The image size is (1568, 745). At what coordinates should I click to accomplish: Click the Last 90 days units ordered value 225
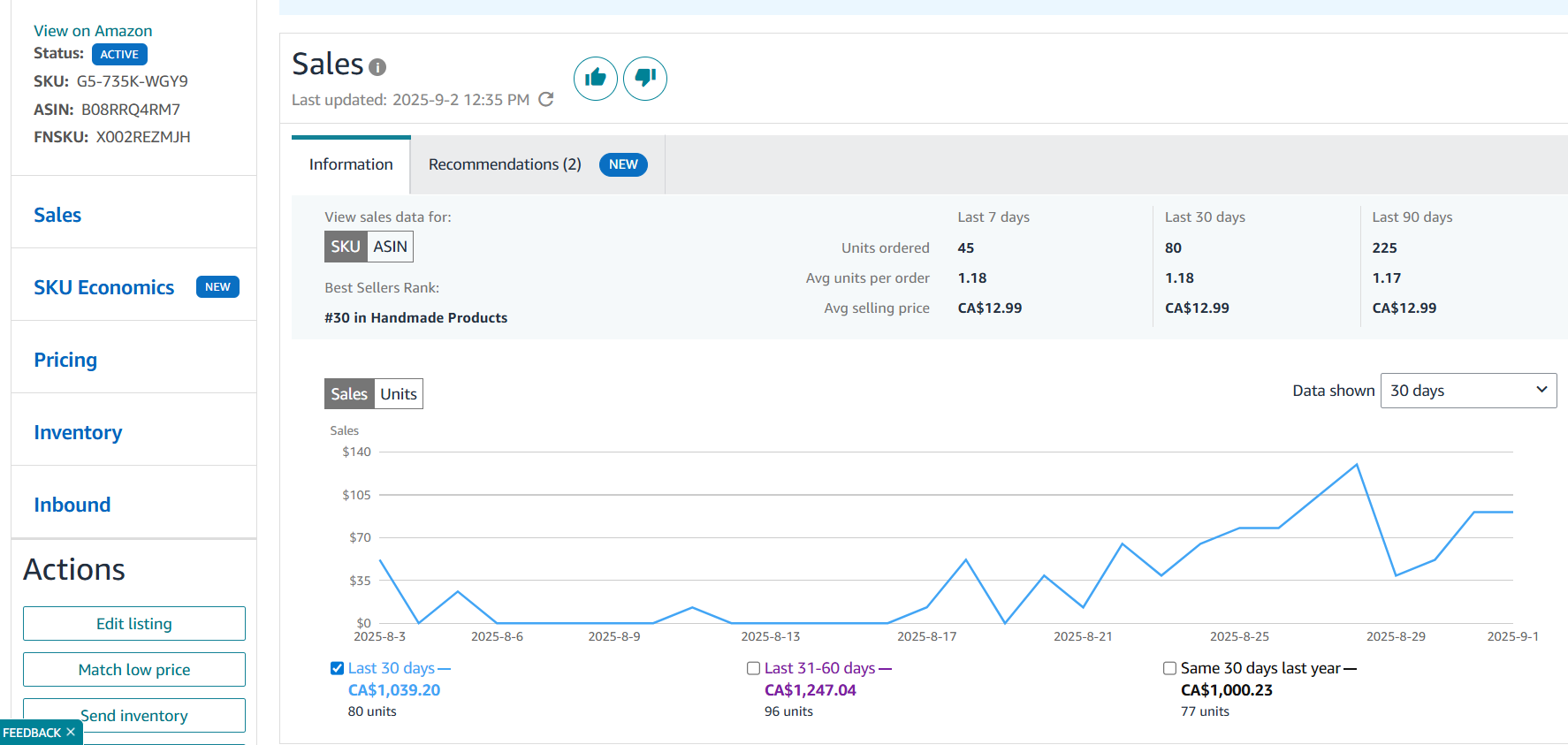(1385, 248)
